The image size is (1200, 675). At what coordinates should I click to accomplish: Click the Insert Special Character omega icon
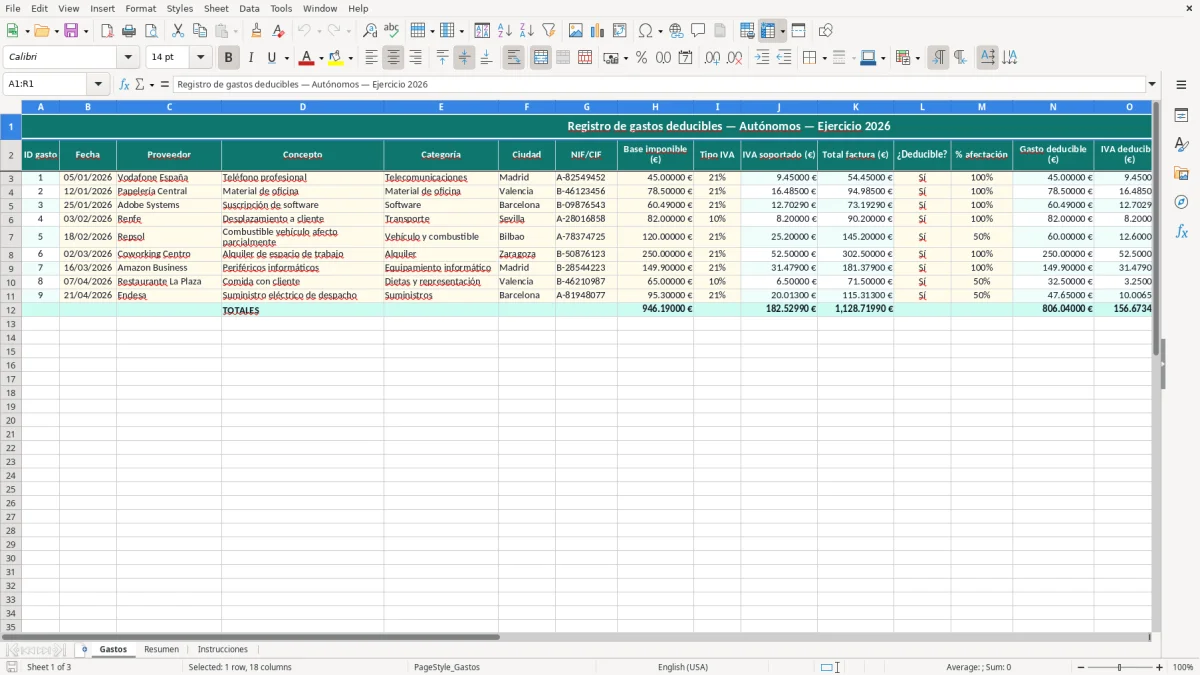[645, 31]
